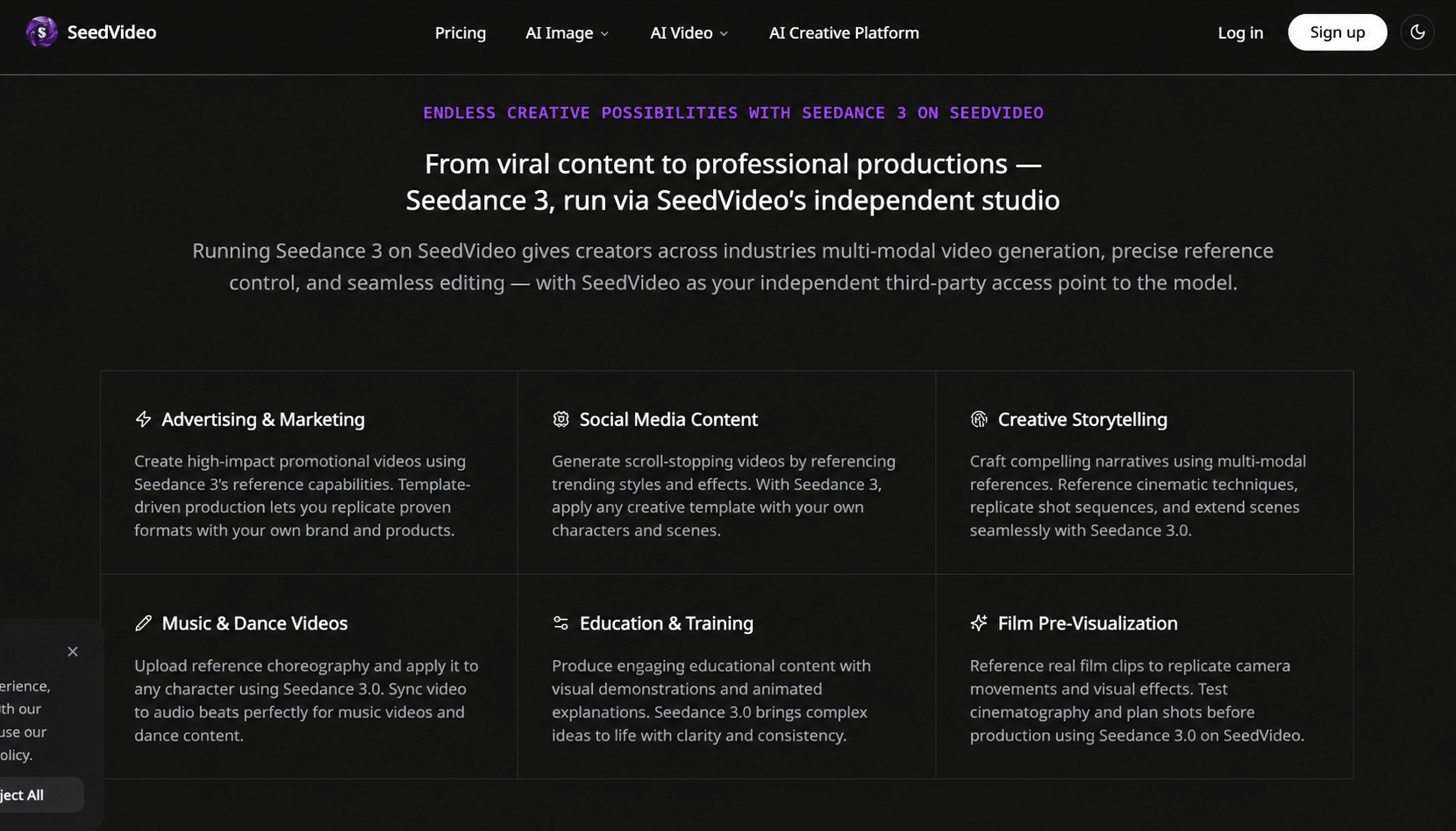The width and height of the screenshot is (1456, 831).
Task: Click the Creative Storytelling fingerprint icon
Action: 979,420
